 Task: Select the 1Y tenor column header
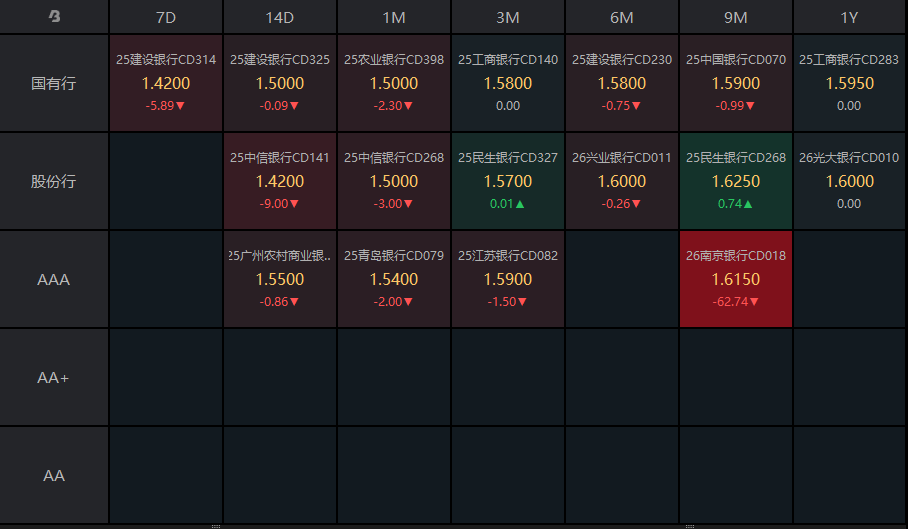click(849, 17)
